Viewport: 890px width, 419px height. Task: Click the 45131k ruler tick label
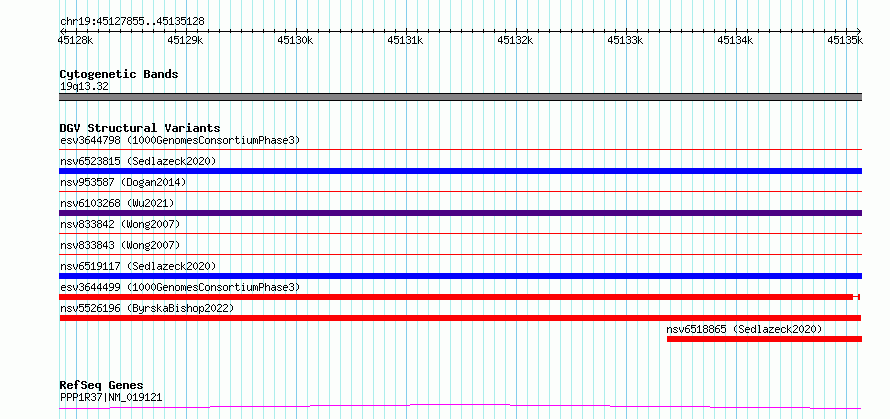point(405,40)
